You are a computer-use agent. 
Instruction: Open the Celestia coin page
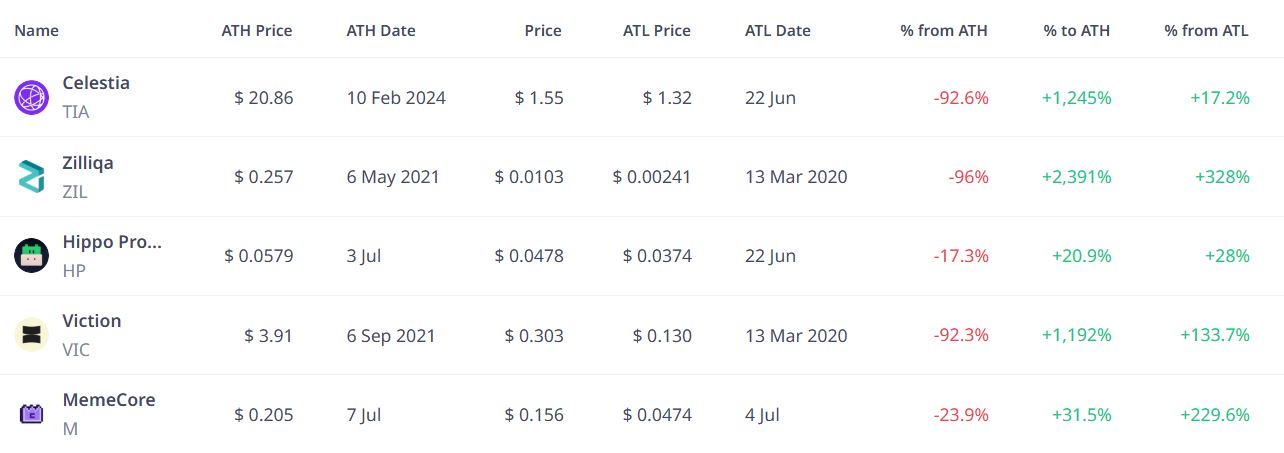[96, 83]
